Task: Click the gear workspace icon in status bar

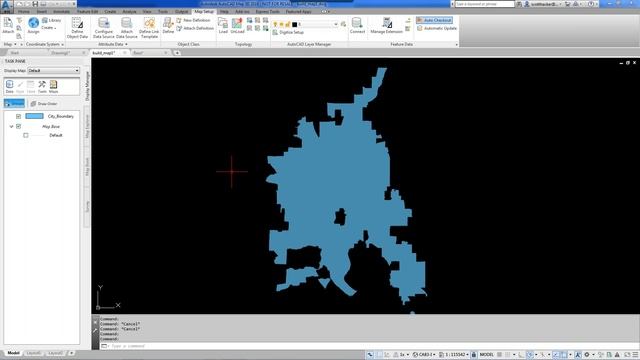Action: (587, 355)
